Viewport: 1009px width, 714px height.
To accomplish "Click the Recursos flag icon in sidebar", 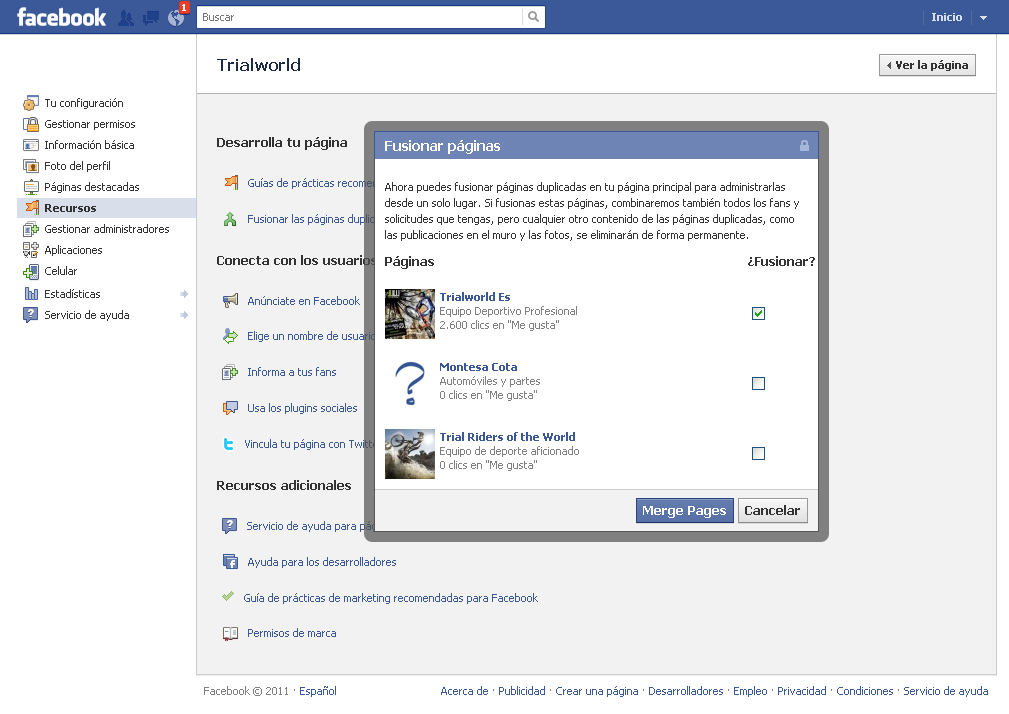I will (32, 207).
